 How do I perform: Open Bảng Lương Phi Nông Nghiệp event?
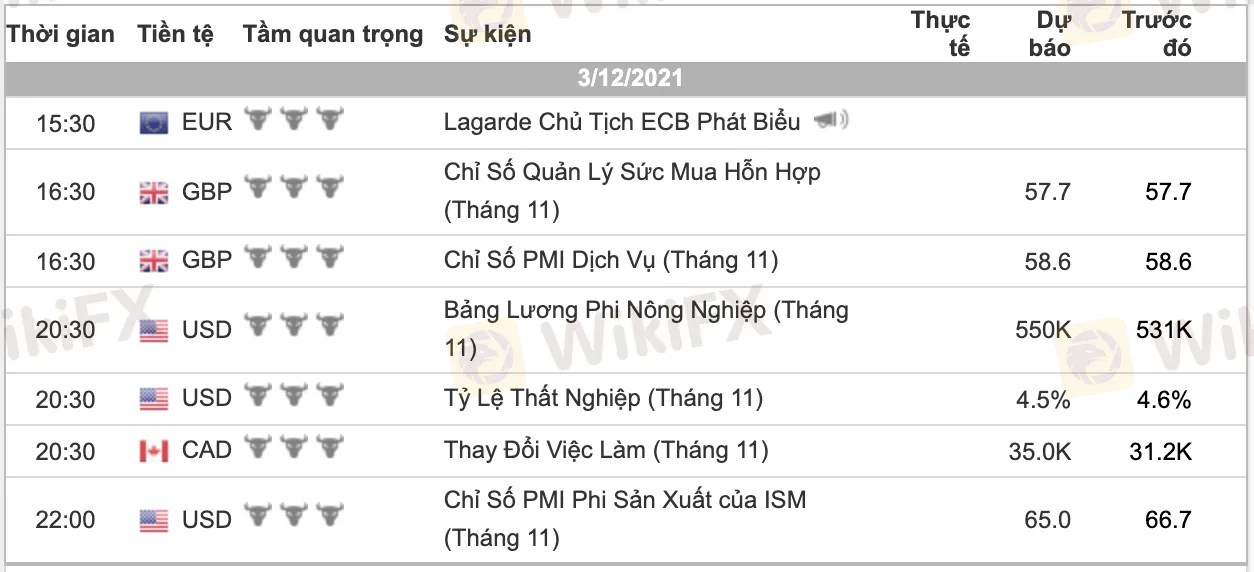(645, 311)
